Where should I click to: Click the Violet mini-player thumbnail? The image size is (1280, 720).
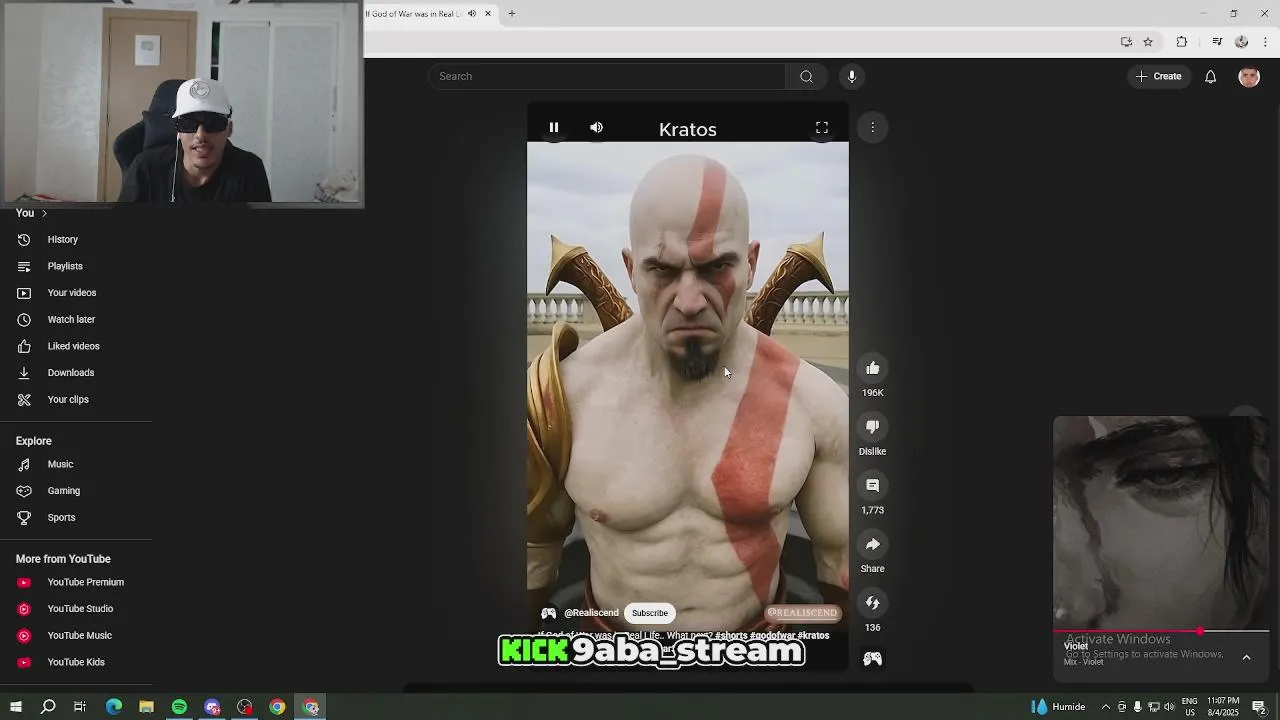click(x=1161, y=521)
